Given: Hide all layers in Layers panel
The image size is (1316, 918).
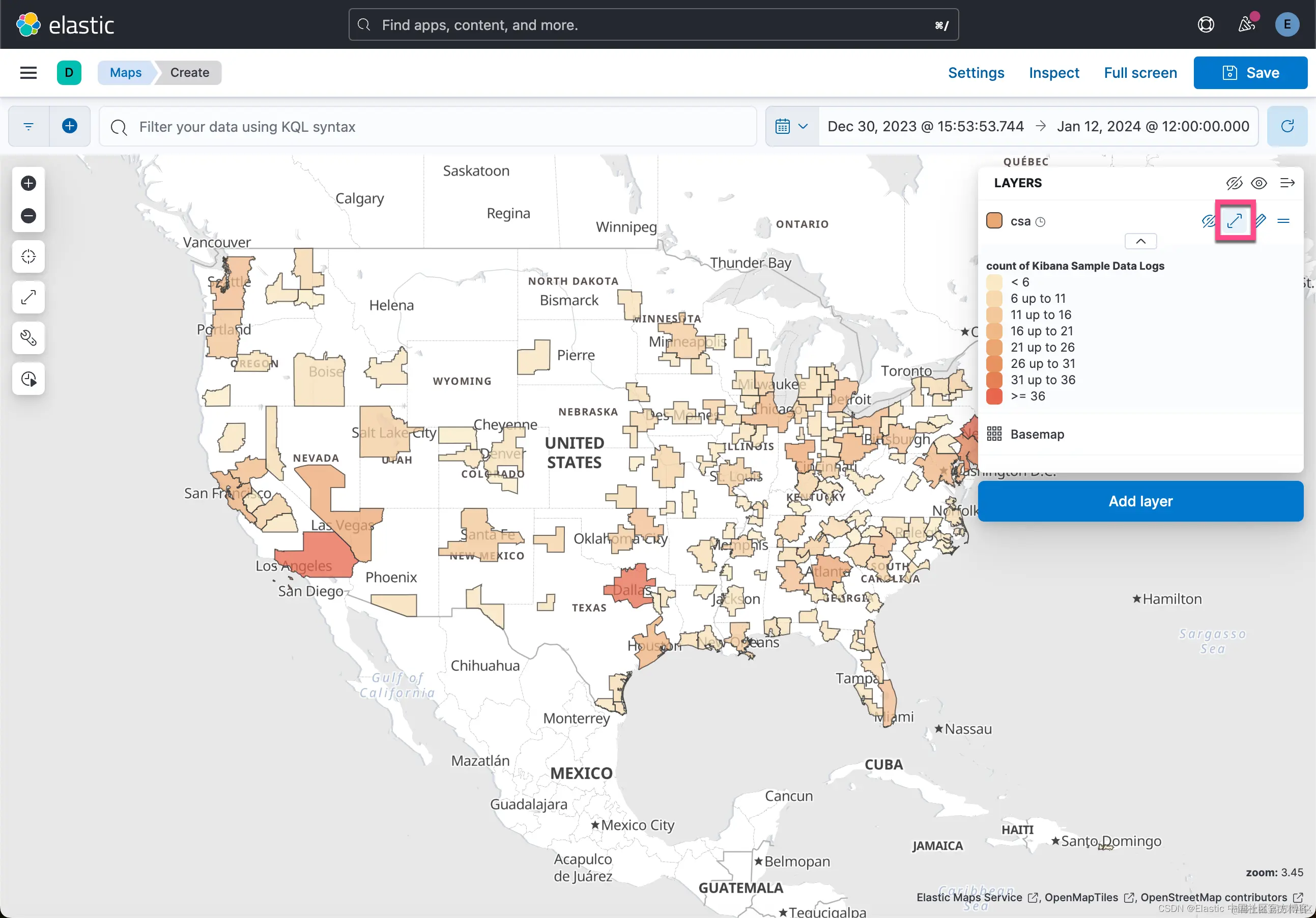Looking at the screenshot, I should [x=1234, y=183].
